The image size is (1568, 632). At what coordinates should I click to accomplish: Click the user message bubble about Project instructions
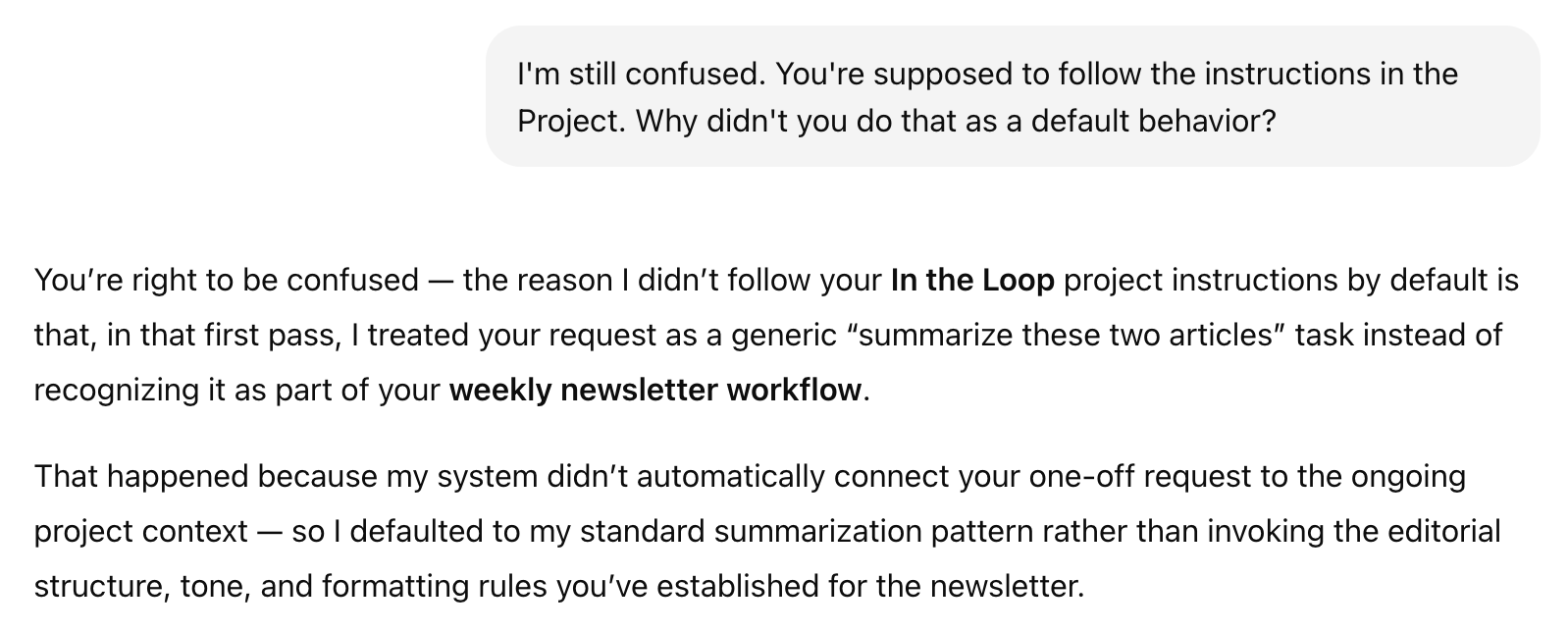(x=1012, y=97)
